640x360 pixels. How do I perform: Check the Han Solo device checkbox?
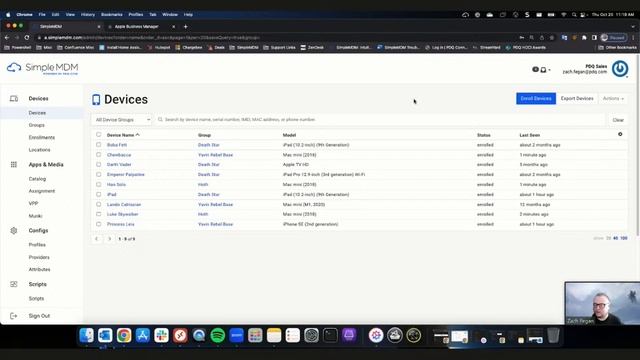tap(98, 184)
